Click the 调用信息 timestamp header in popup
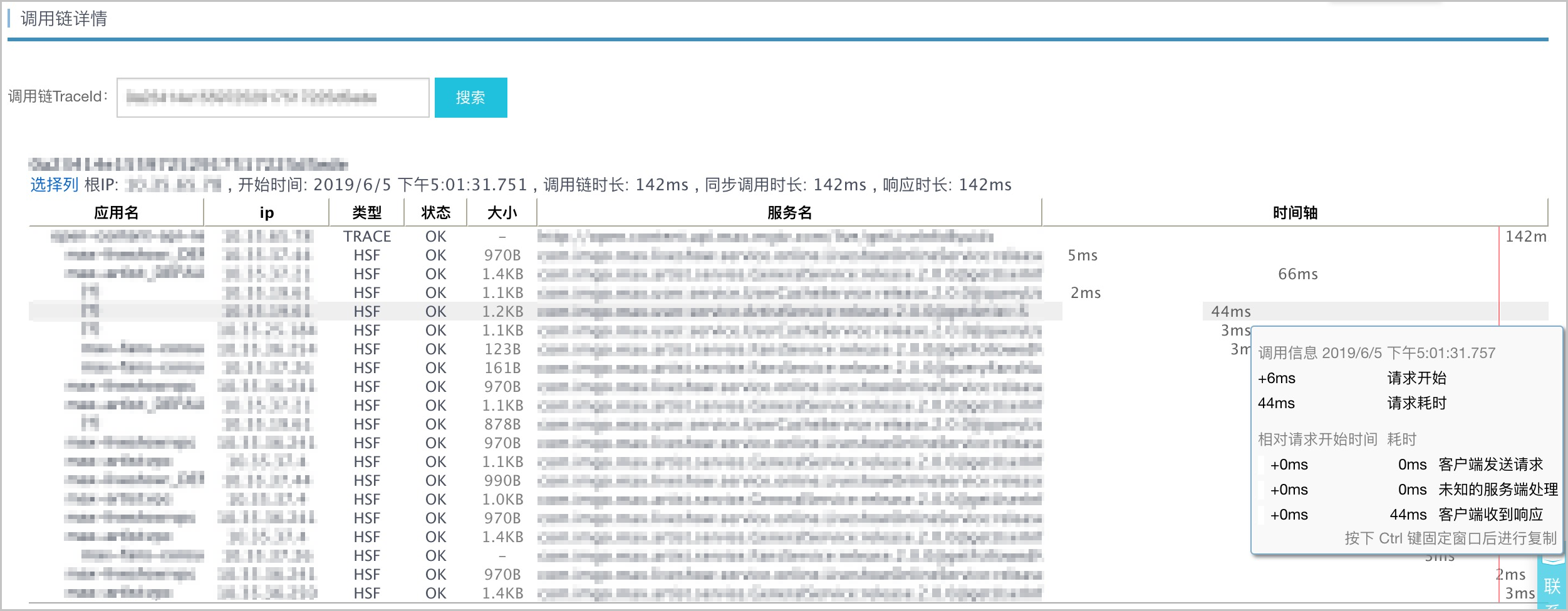Image resolution: width=1568 pixels, height=611 pixels. pyautogui.click(x=1376, y=353)
